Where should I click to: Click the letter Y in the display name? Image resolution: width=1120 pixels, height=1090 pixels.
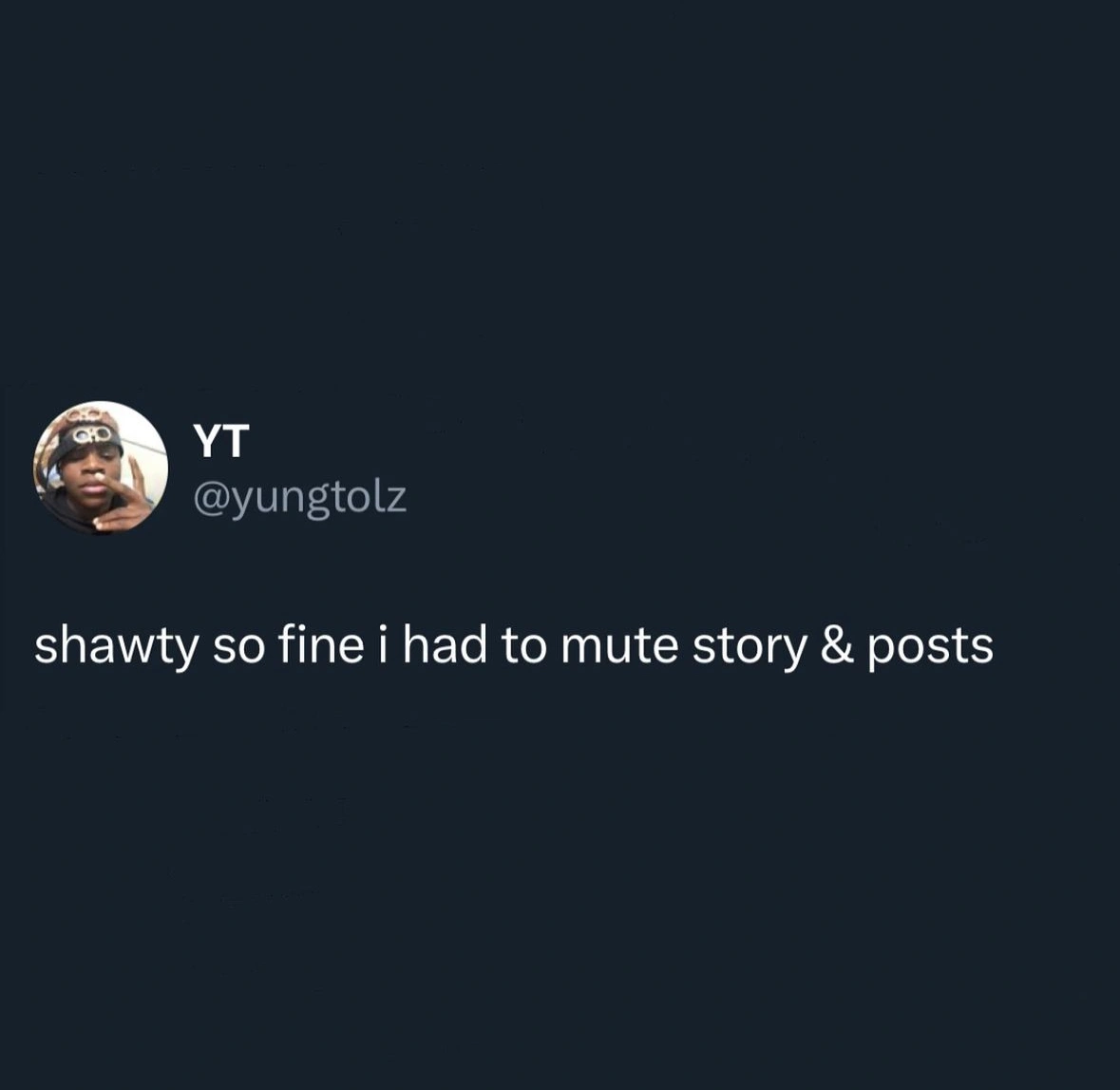207,441
